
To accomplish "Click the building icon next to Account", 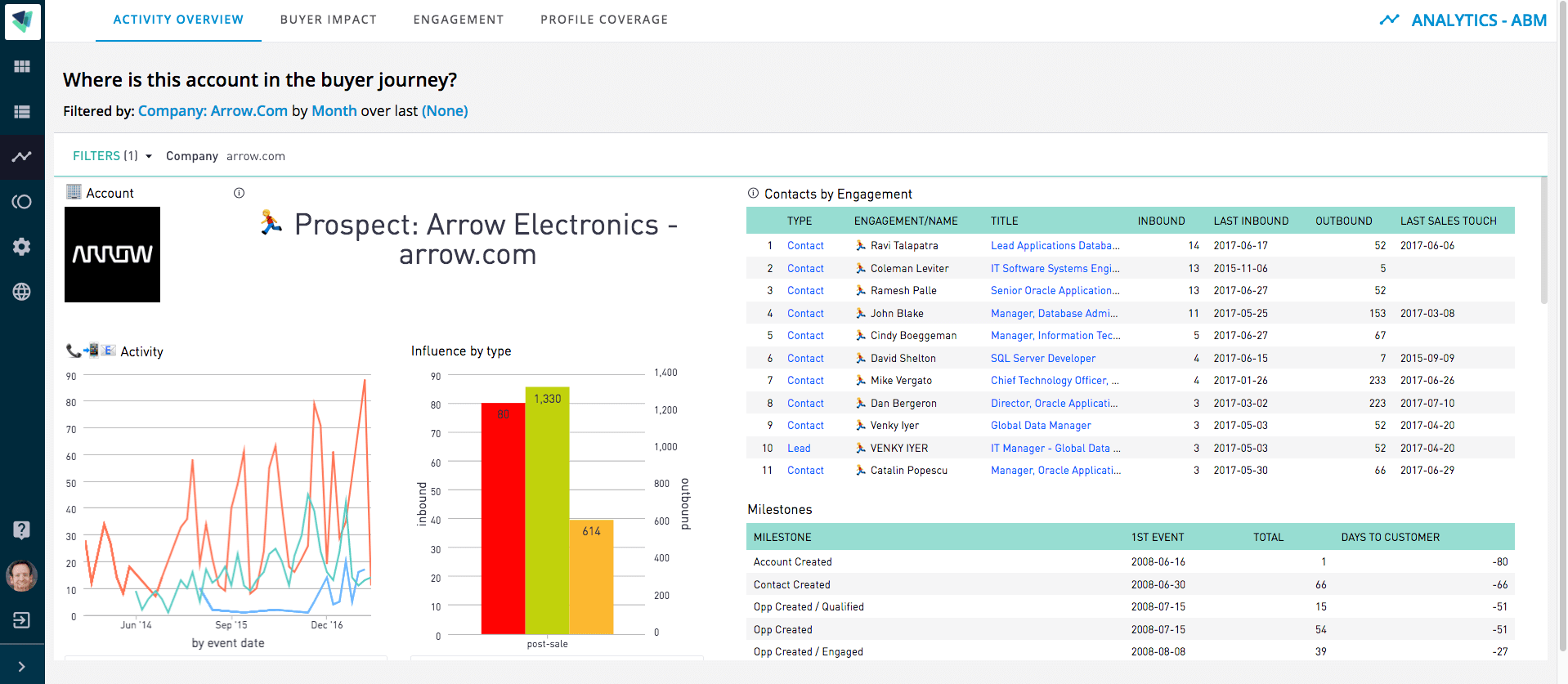I will click(x=74, y=192).
